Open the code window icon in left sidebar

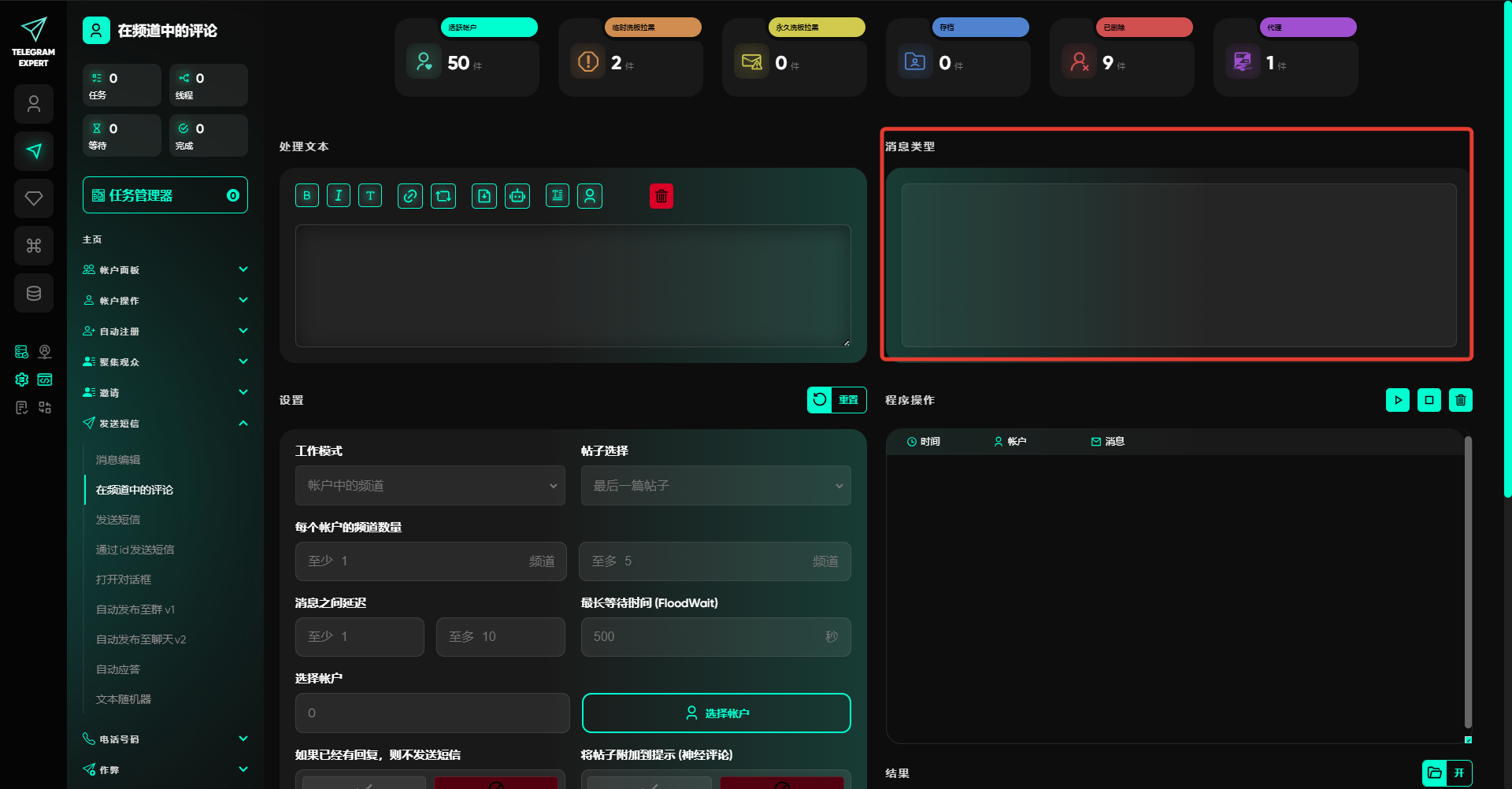45,380
